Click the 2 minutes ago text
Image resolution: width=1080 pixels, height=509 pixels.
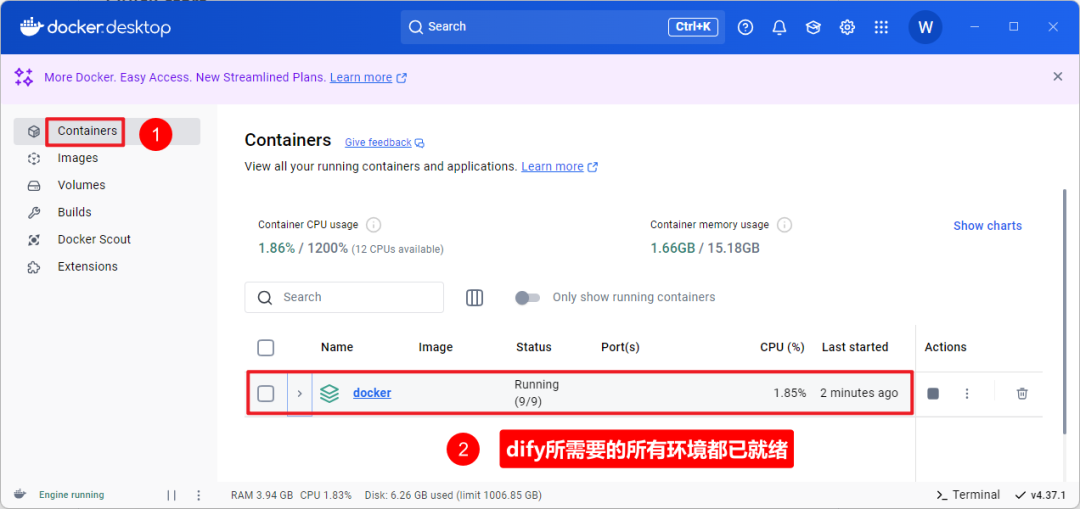(859, 393)
